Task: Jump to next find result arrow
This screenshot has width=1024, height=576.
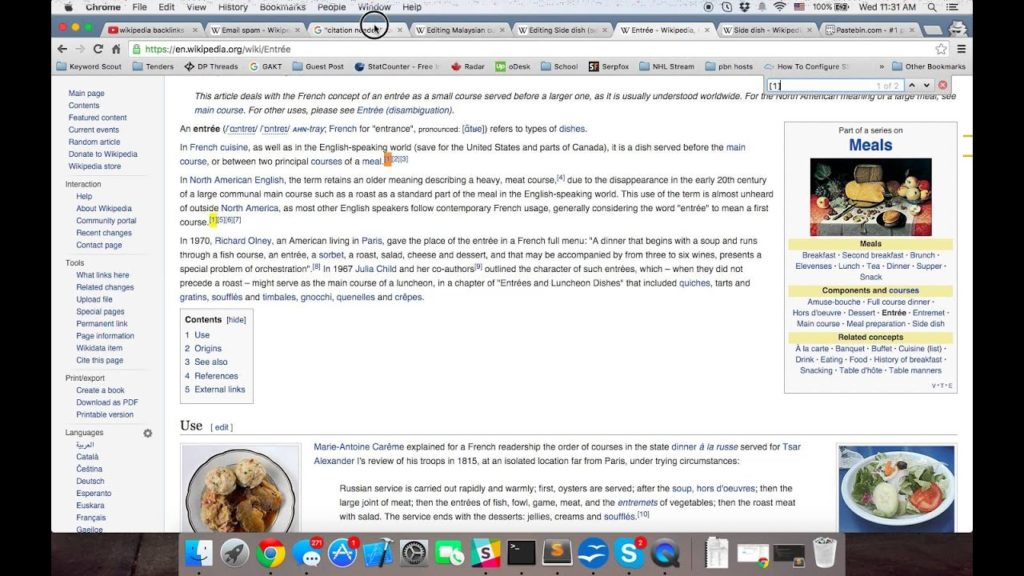Action: point(926,85)
